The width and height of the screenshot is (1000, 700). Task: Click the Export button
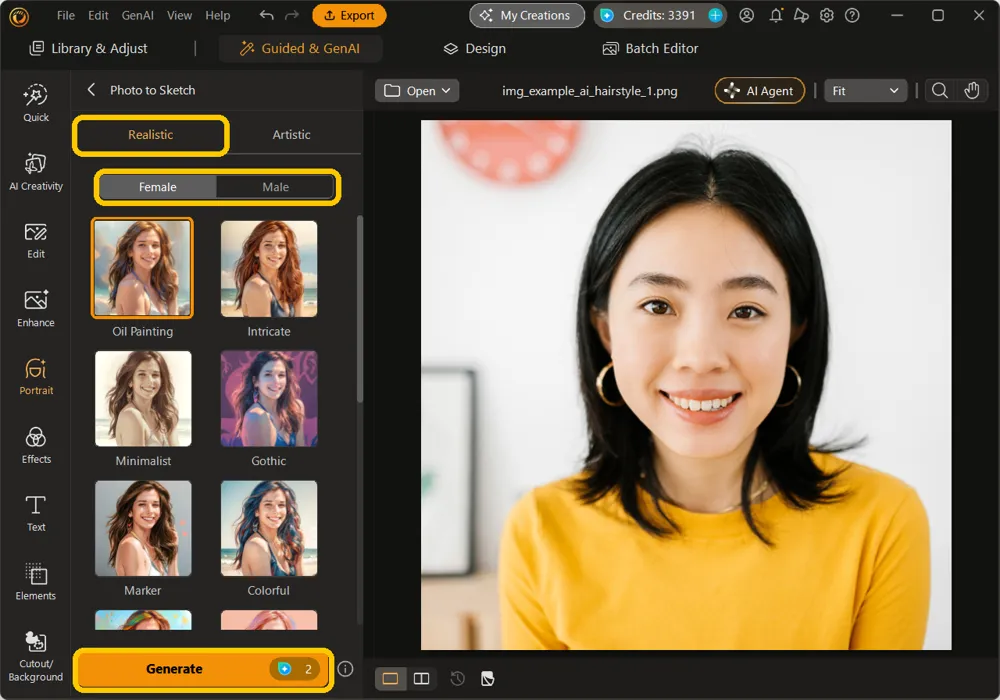tap(349, 15)
